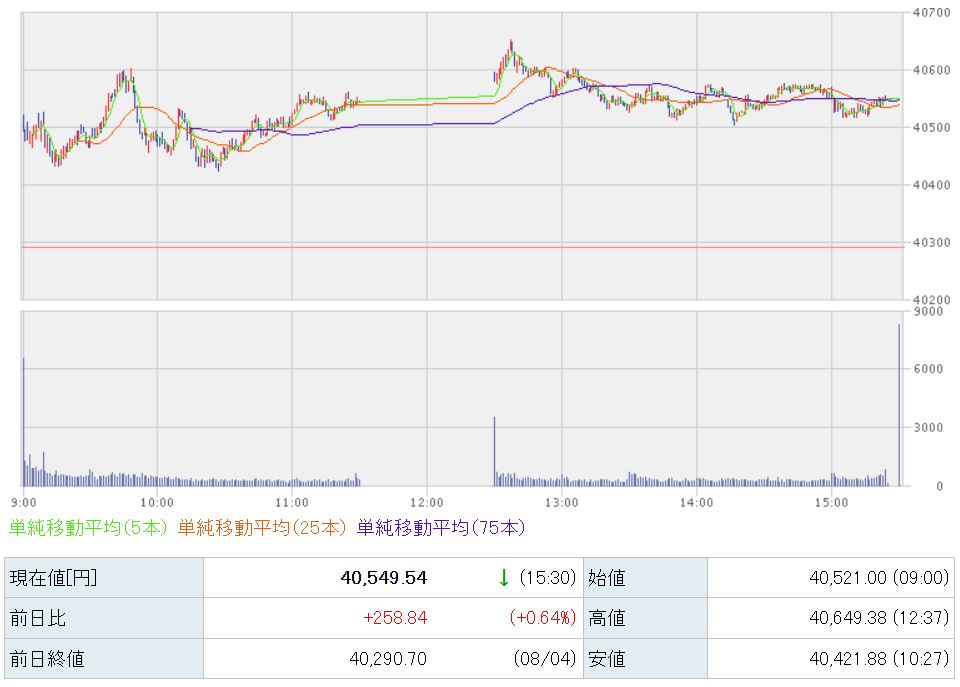Screen dimensions: 960x687
Task: Click the 安値 value 40,421.88 (10:27)
Action: [879, 659]
